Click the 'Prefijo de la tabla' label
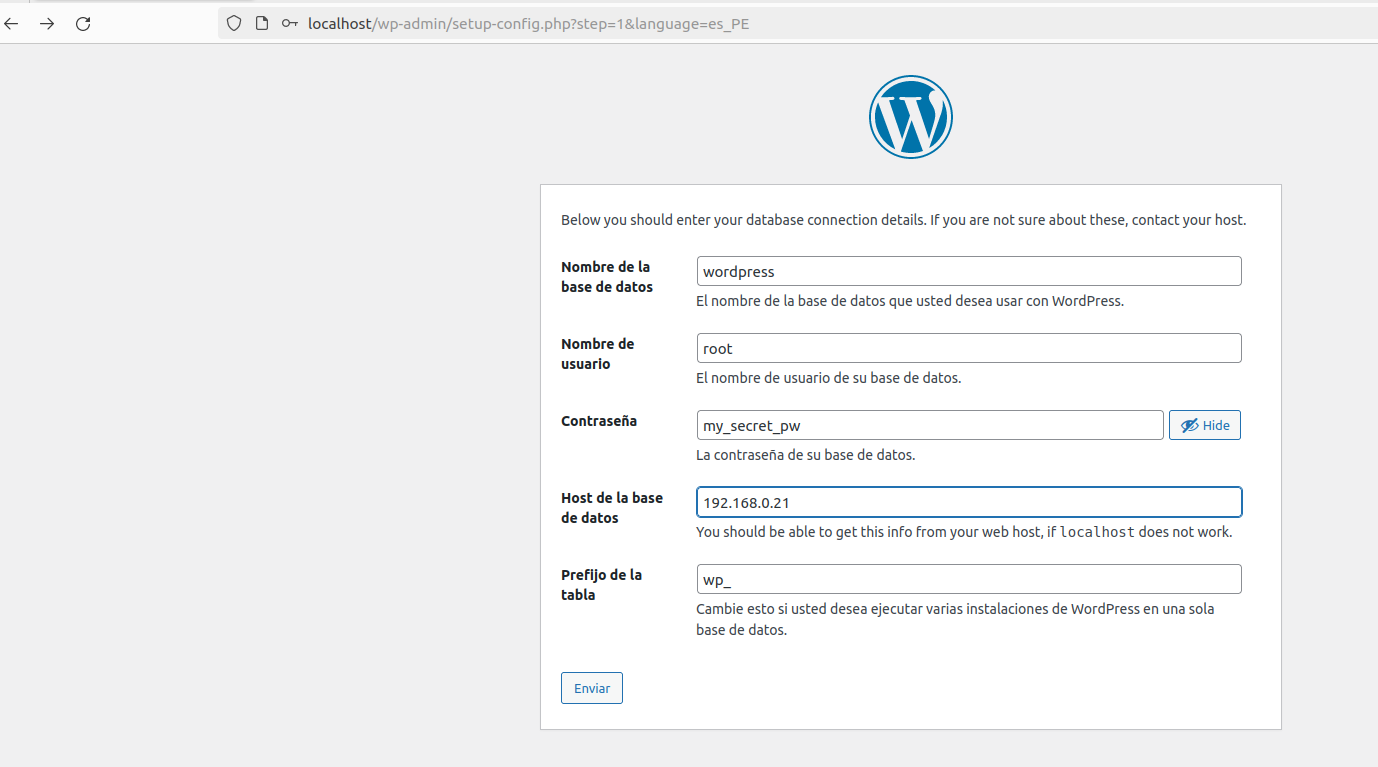The image size is (1378, 767). (602, 585)
